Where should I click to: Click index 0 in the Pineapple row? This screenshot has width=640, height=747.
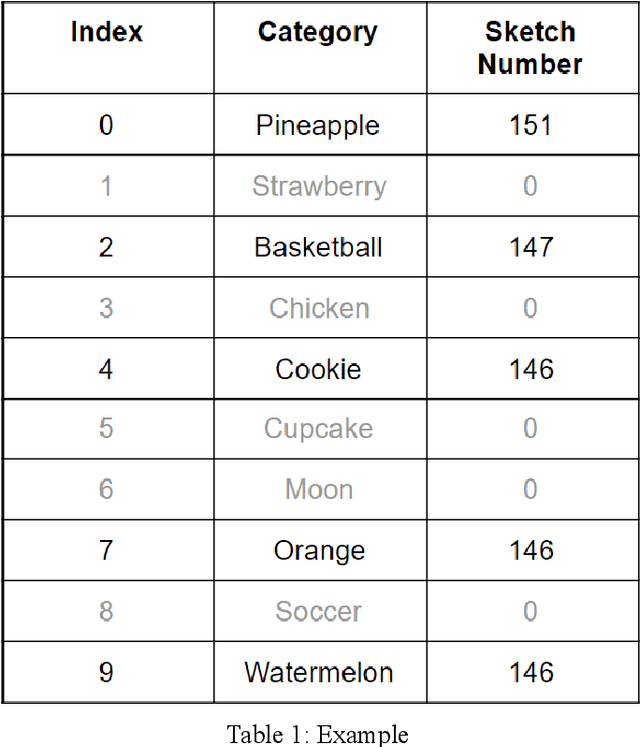click(x=107, y=125)
